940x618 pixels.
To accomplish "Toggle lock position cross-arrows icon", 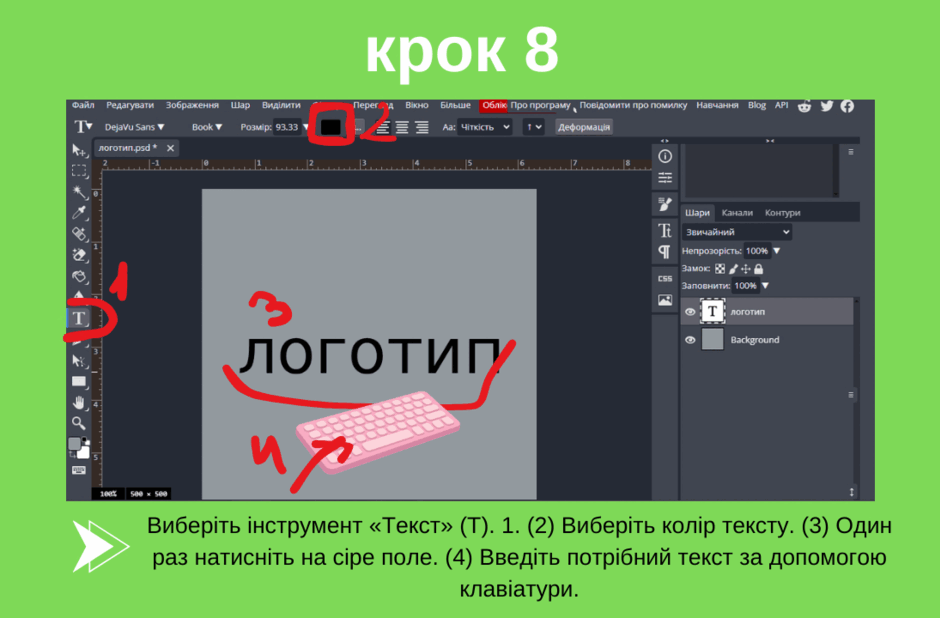I will pyautogui.click(x=746, y=269).
